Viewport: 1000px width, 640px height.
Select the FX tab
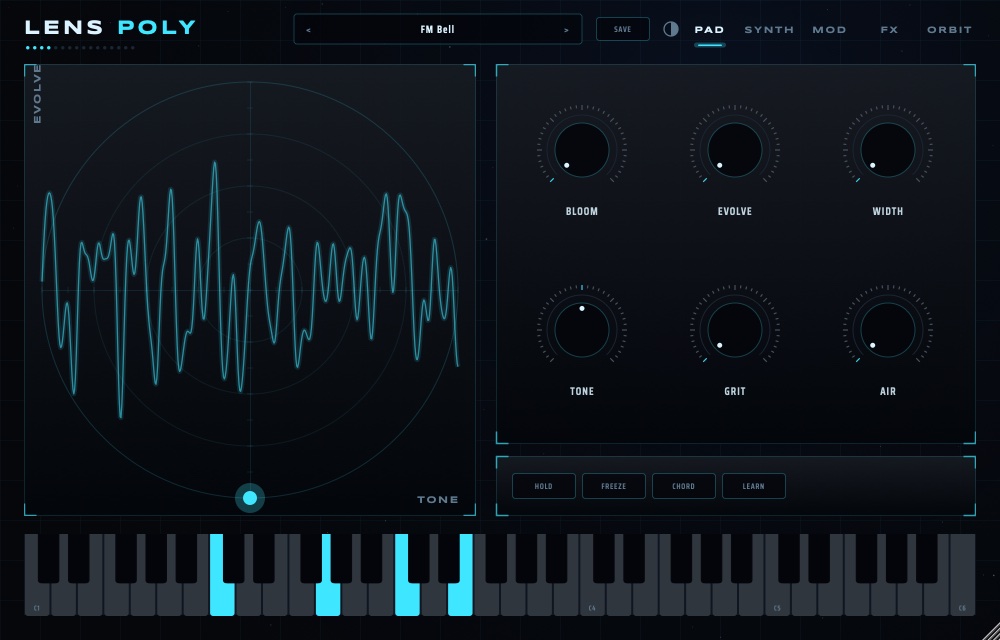coord(889,30)
